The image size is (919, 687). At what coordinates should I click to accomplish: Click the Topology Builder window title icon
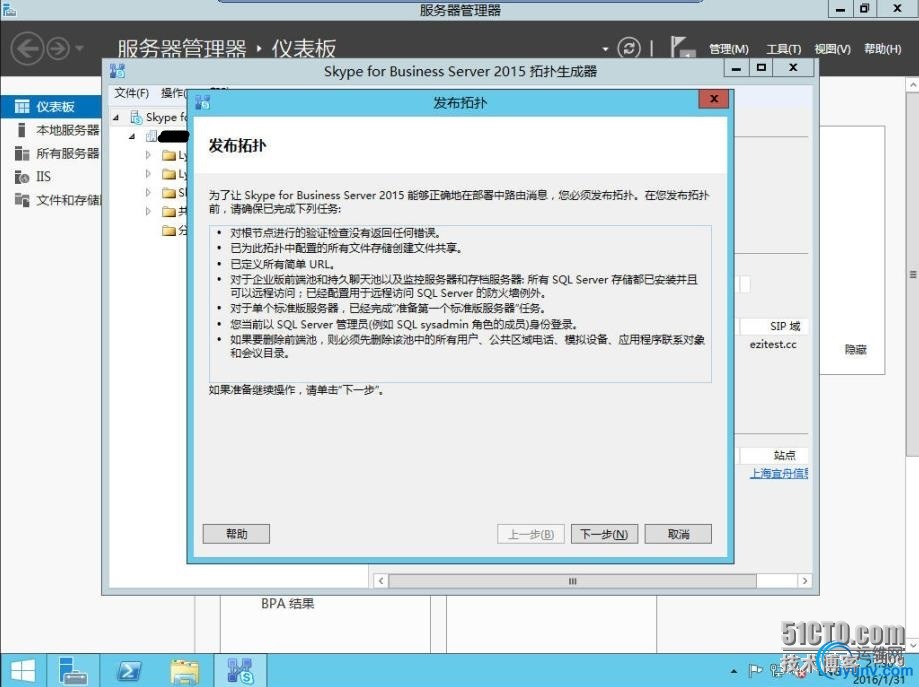pos(117,72)
